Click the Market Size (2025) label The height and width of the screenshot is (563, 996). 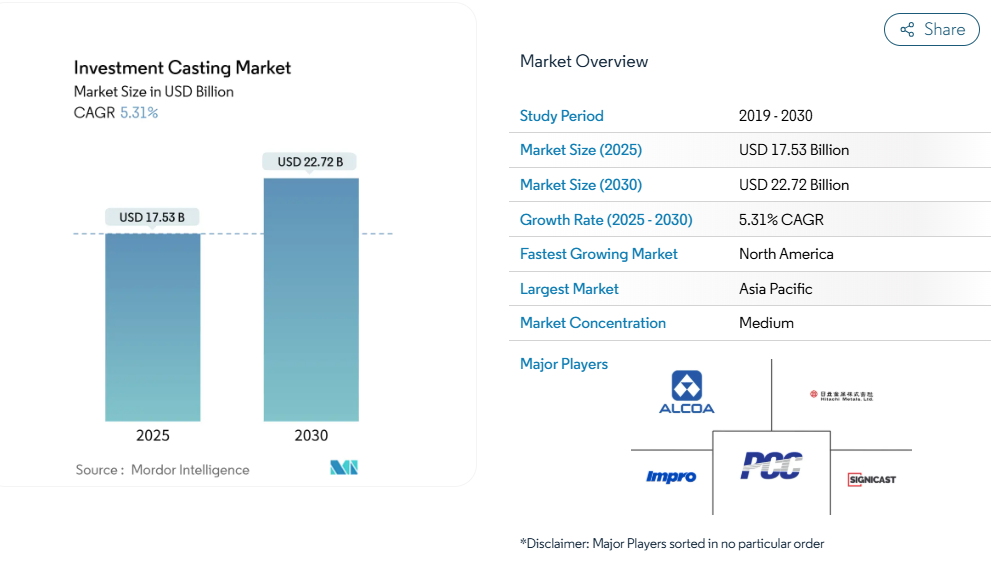click(581, 150)
